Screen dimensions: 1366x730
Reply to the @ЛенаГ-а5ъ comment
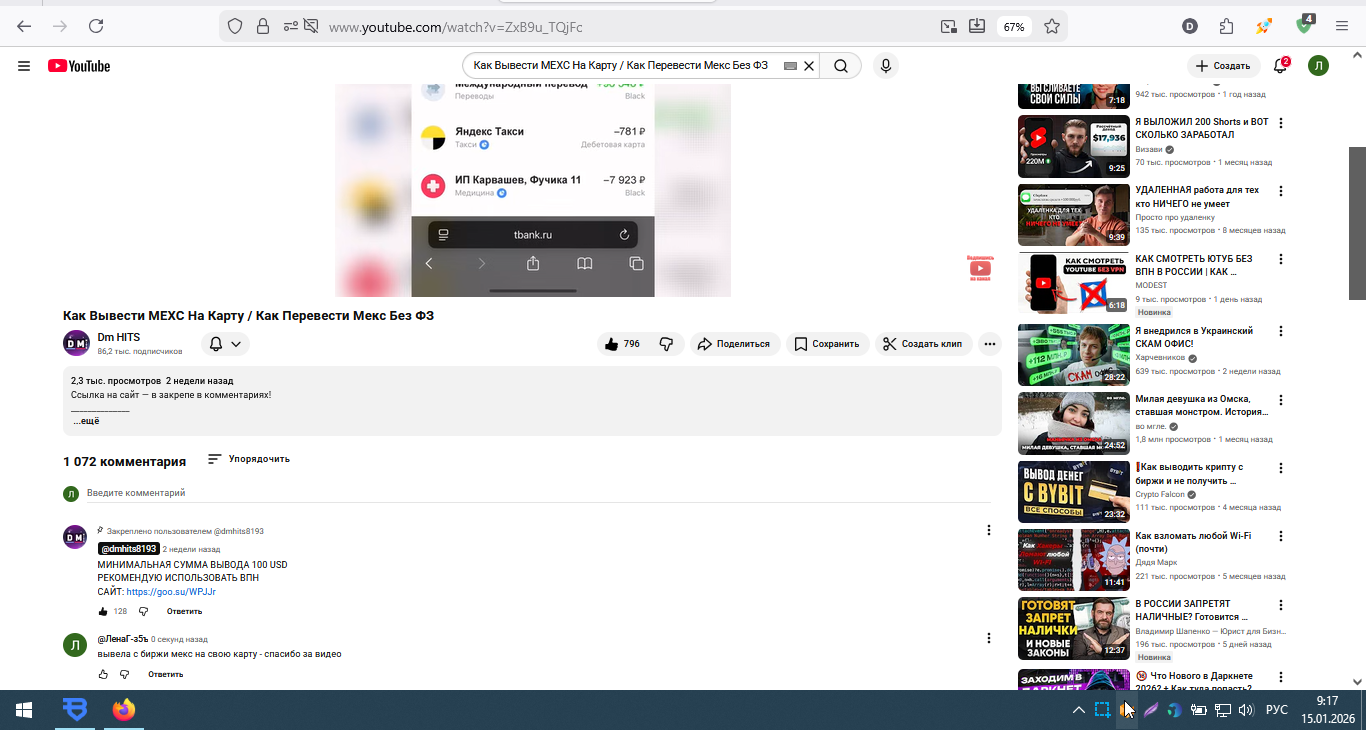[166, 674]
